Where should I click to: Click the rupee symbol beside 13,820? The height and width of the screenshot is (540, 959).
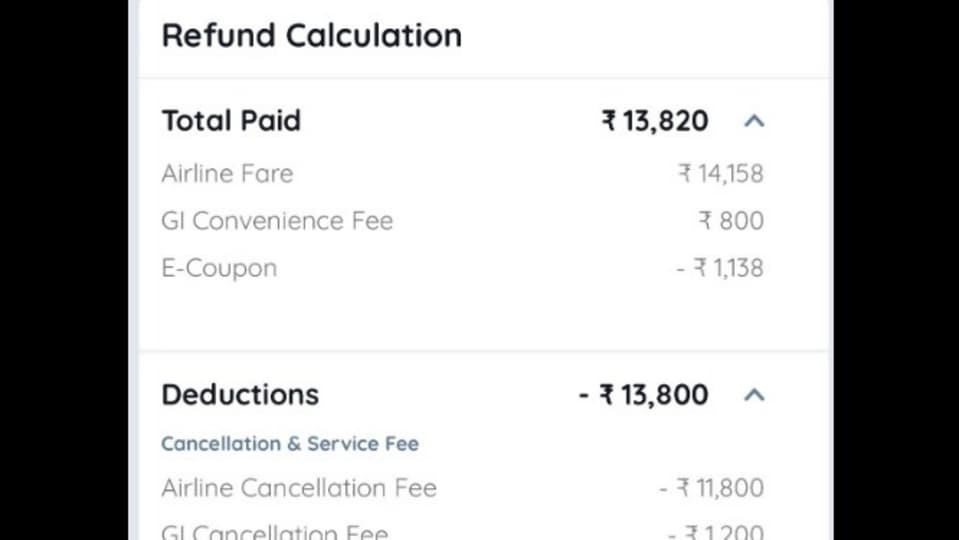(x=609, y=120)
